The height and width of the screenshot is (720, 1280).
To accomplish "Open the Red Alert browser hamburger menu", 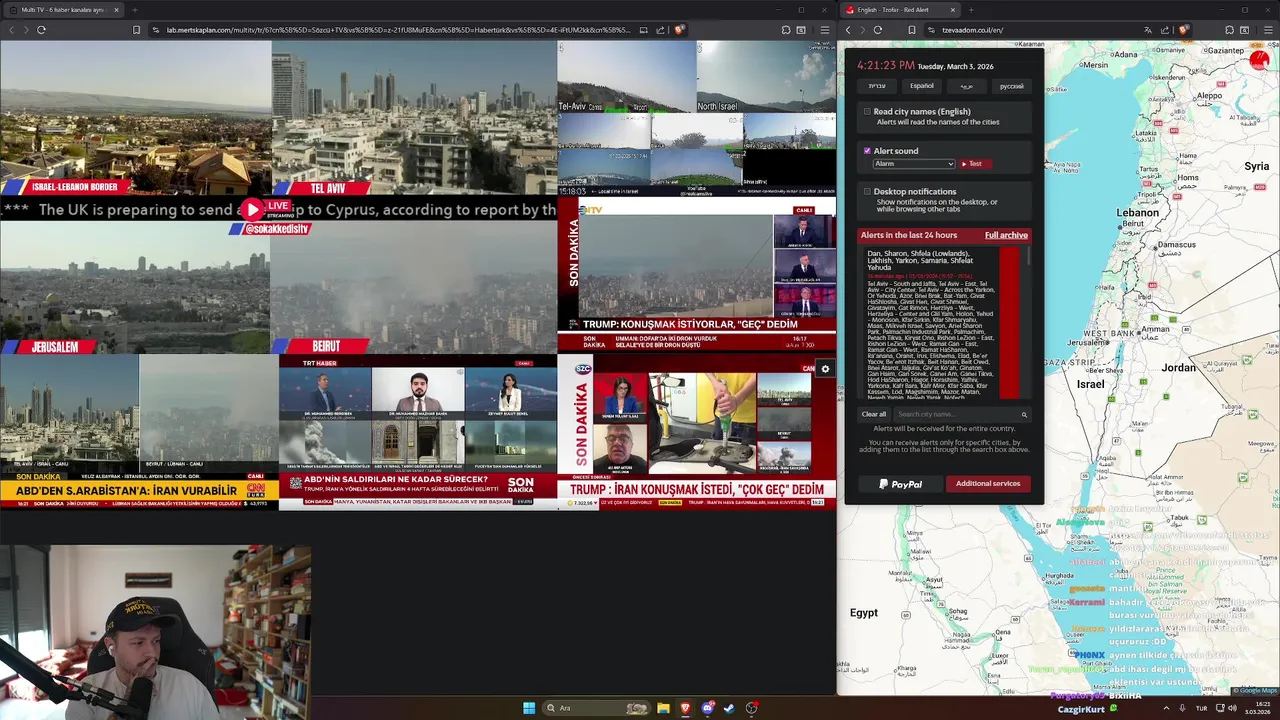I will [x=1267, y=30].
